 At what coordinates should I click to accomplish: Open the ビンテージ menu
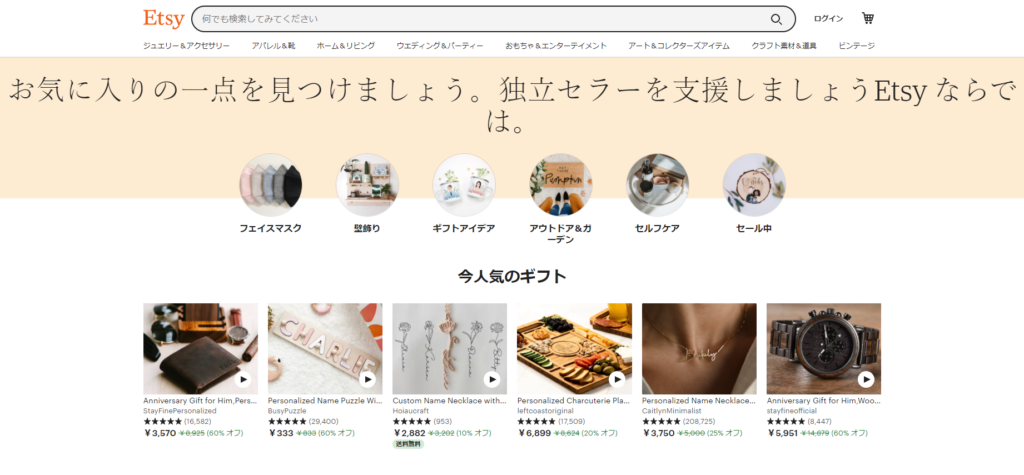pos(856,46)
